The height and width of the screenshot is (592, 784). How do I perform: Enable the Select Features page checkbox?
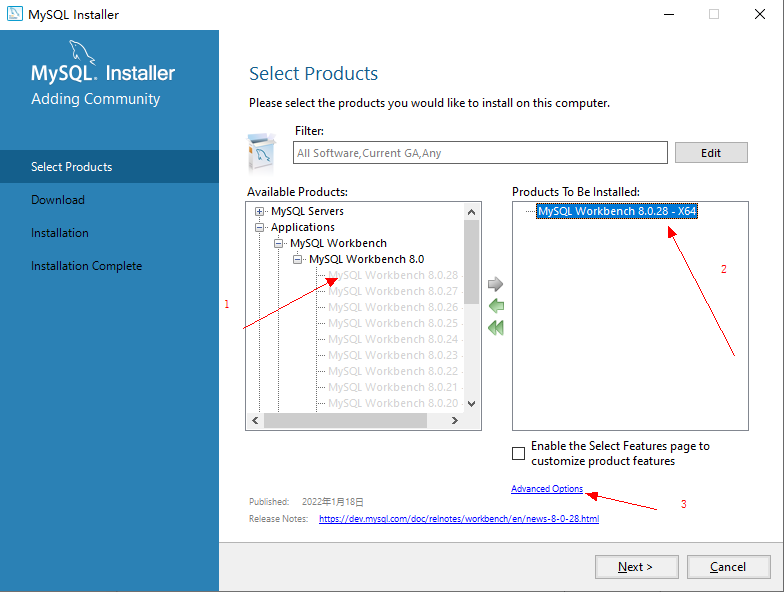click(x=518, y=454)
